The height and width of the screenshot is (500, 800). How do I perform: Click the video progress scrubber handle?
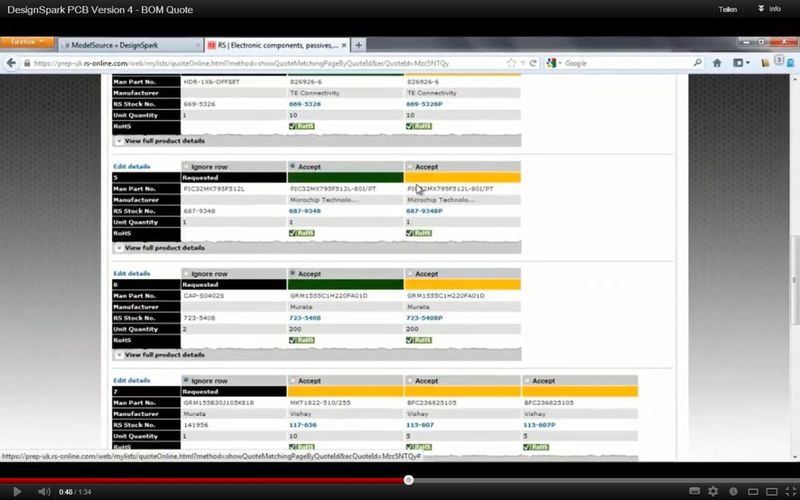tap(408, 480)
